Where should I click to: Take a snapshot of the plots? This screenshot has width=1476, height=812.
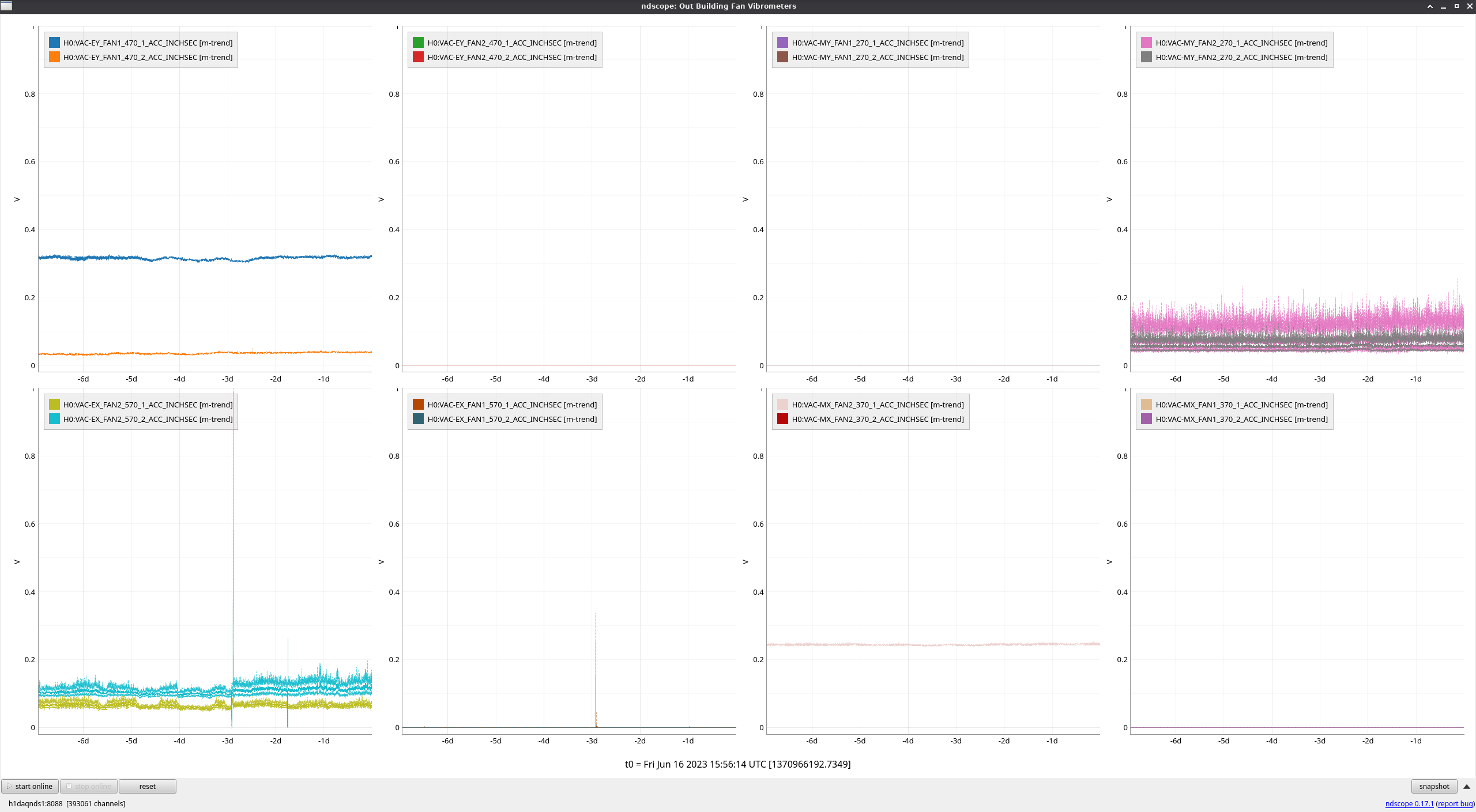click(x=1434, y=787)
